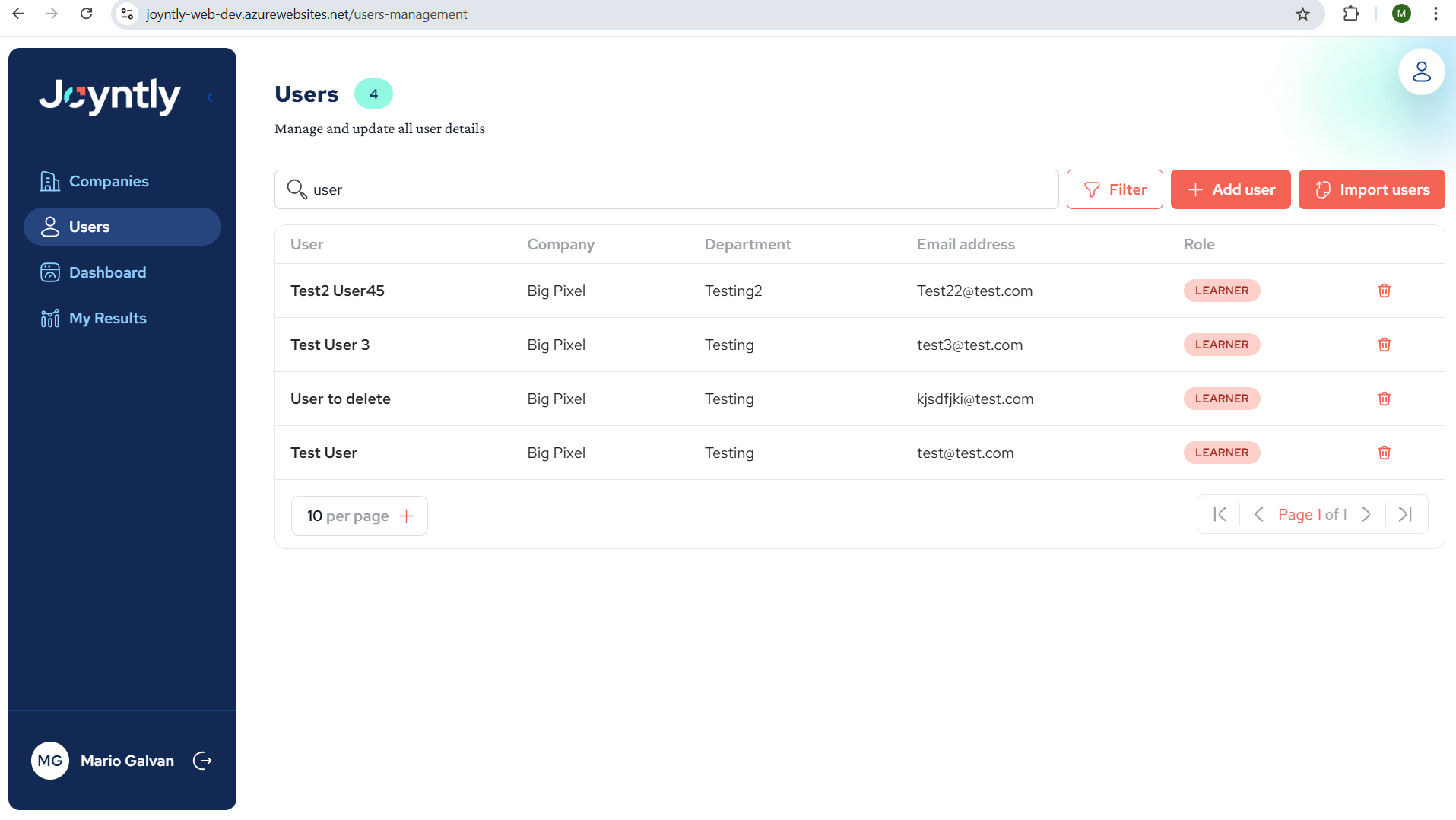The width and height of the screenshot is (1456, 820).
Task: Click the Import users button
Action: (x=1371, y=189)
